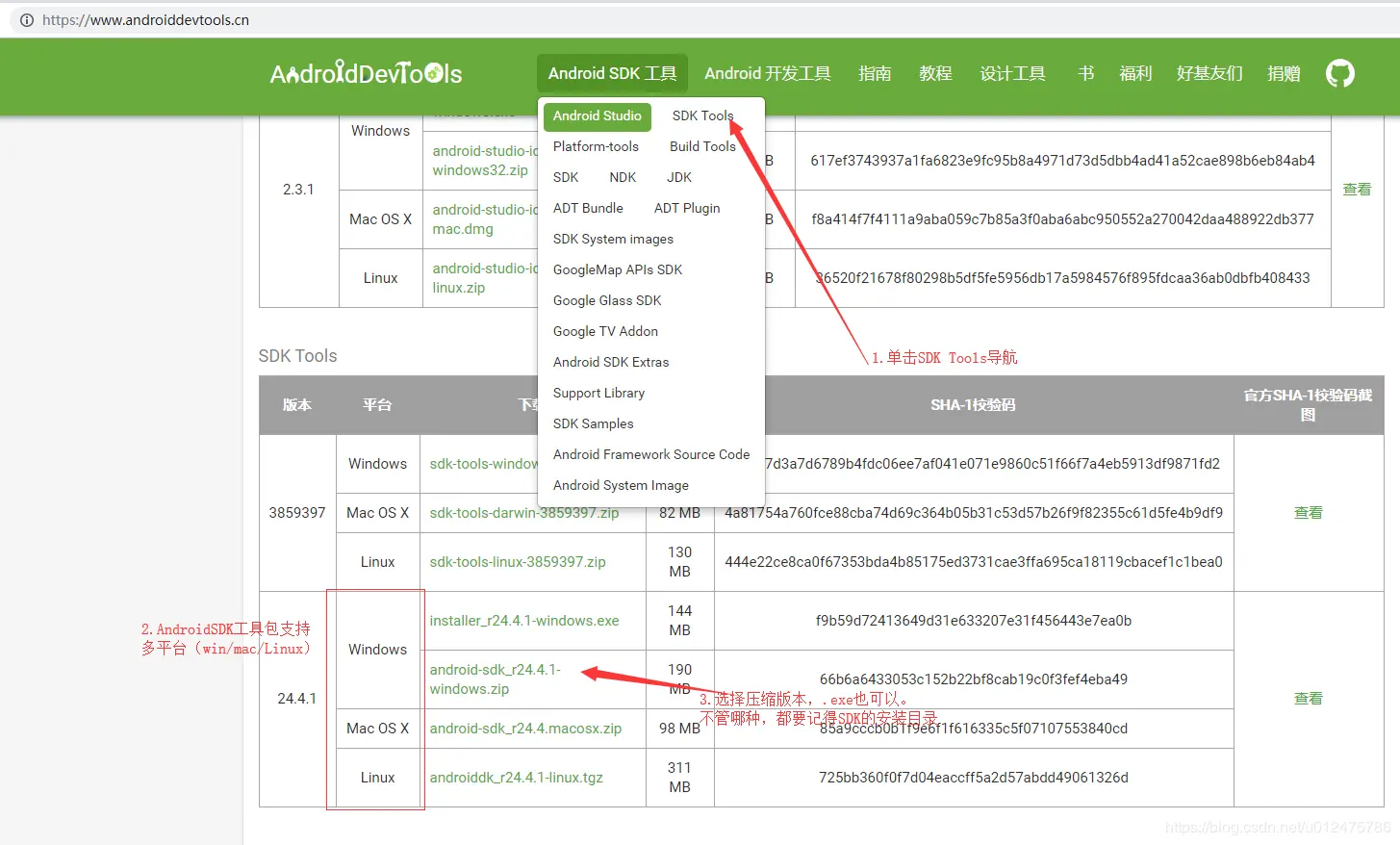This screenshot has height=845, width=1400.
Task: Select Build Tools menu entry
Action: tap(702, 146)
